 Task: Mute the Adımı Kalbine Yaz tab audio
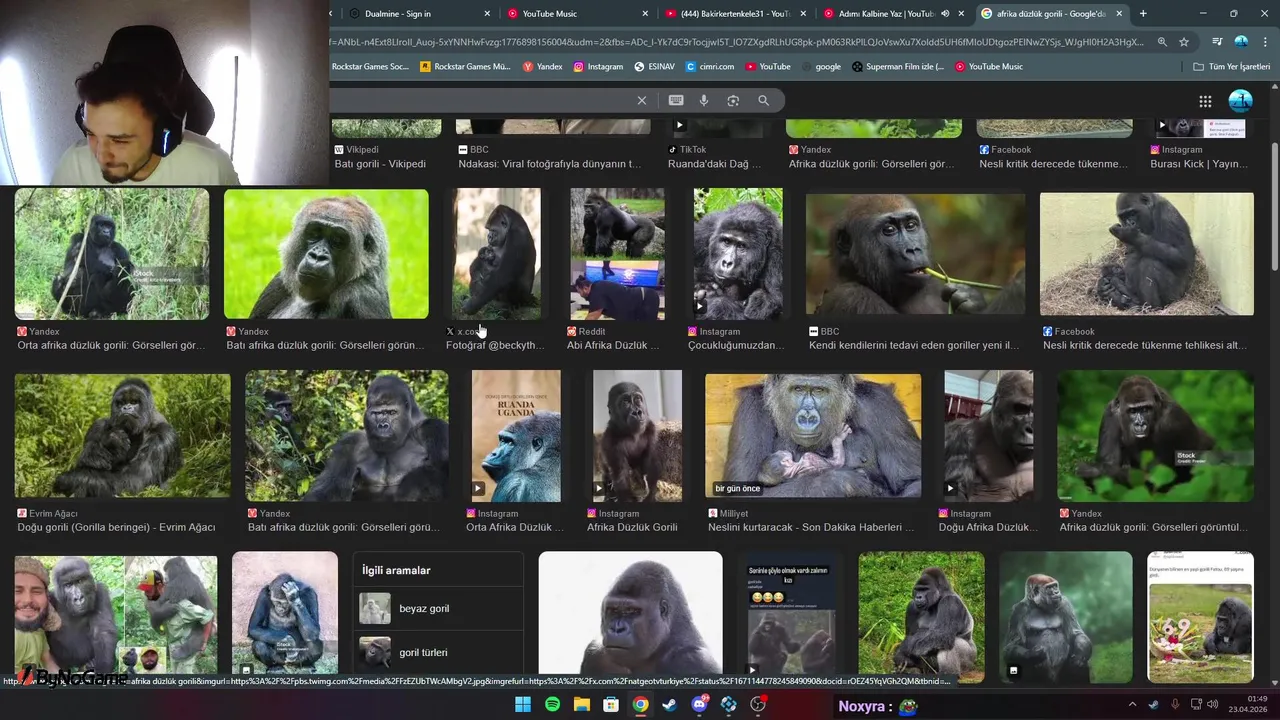[x=945, y=14]
